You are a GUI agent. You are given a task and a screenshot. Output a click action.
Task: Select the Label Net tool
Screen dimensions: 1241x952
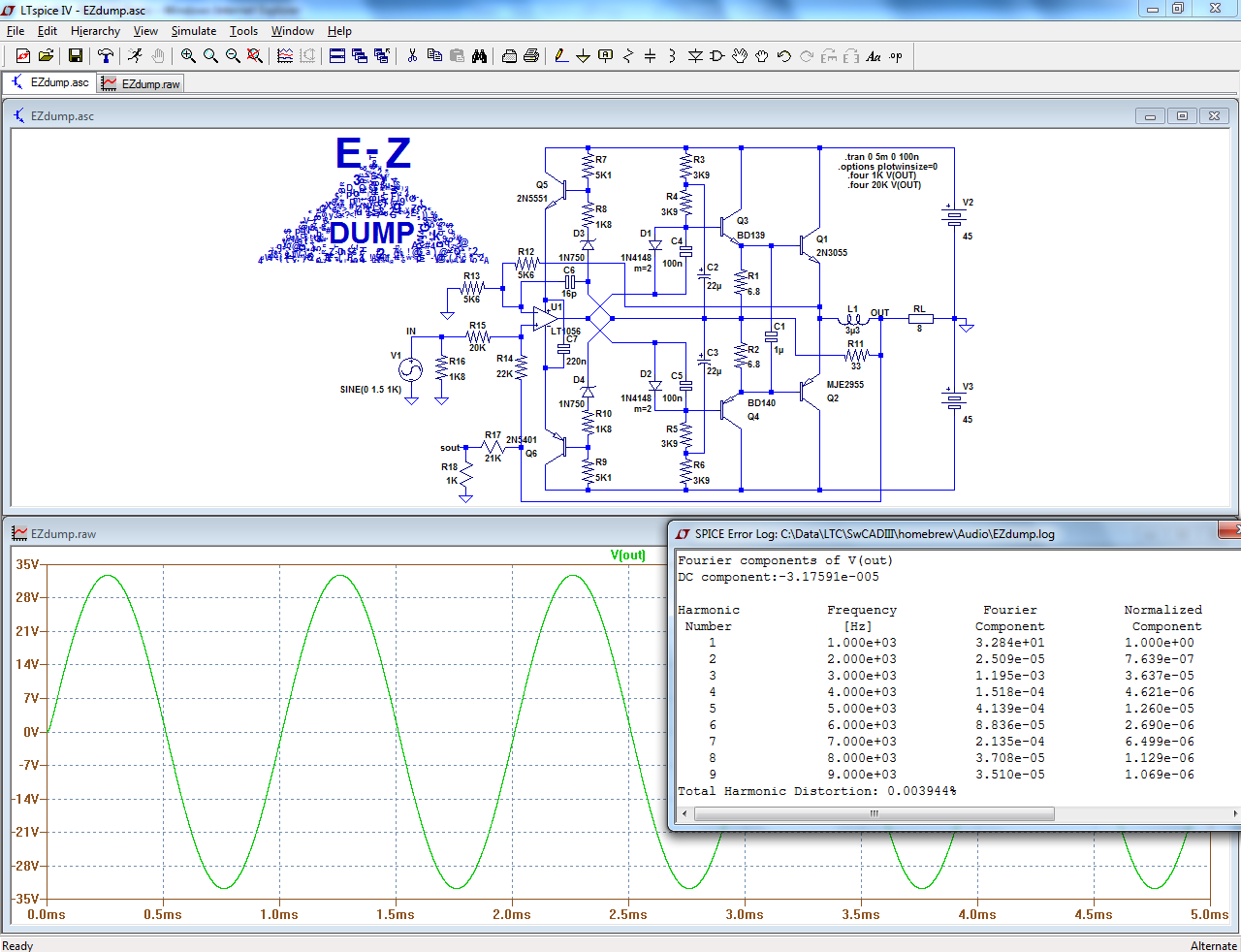[x=606, y=56]
